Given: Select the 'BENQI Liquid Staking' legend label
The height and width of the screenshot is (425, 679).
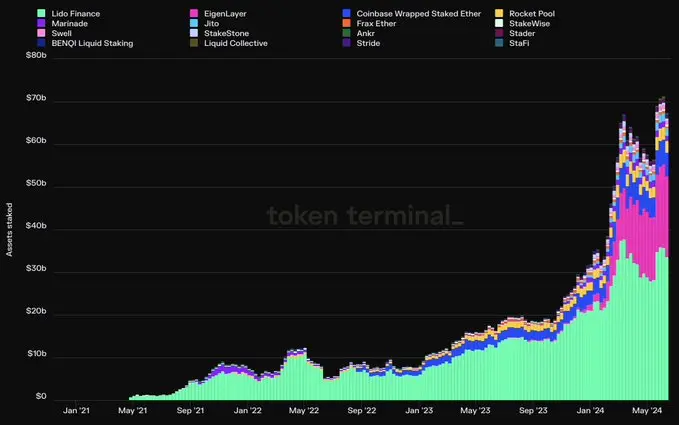Looking at the screenshot, I should pos(92,43).
